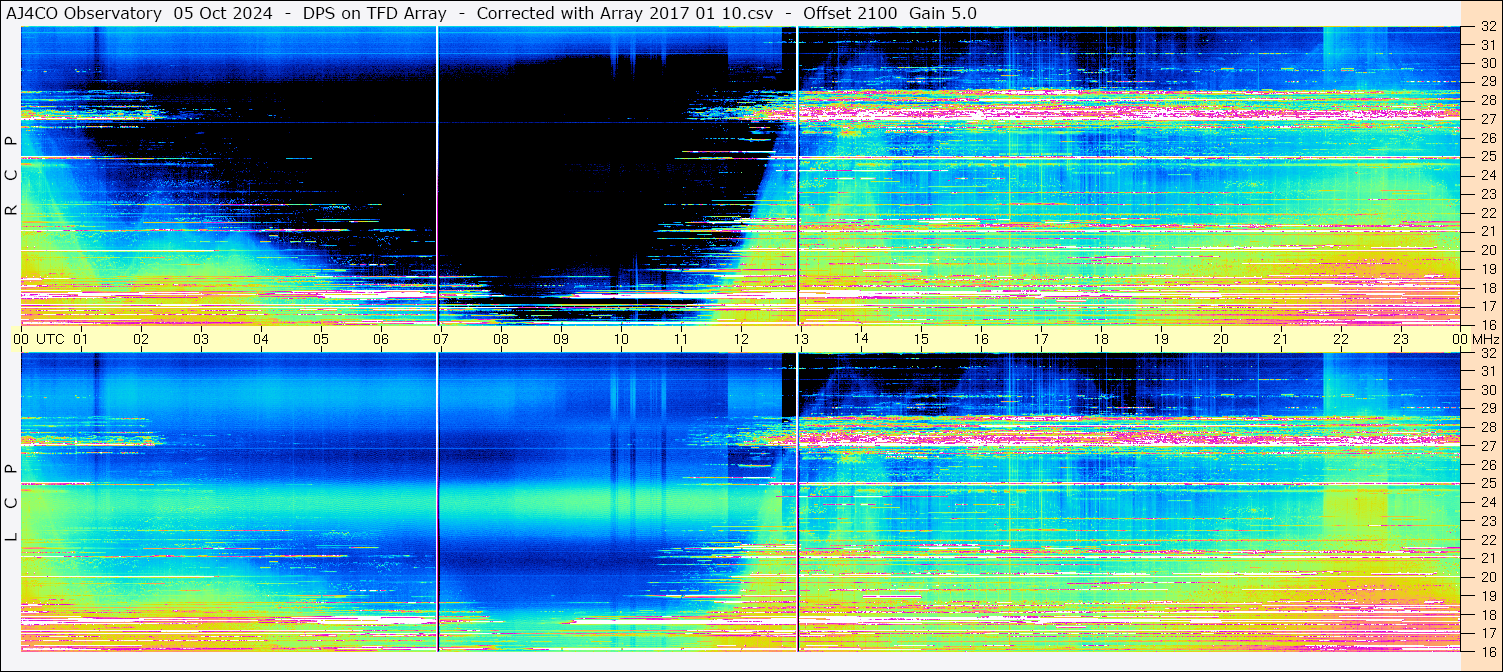This screenshot has width=1503, height=672.
Task: Select hour 19 on the UTC time axis
Action: 1161,339
